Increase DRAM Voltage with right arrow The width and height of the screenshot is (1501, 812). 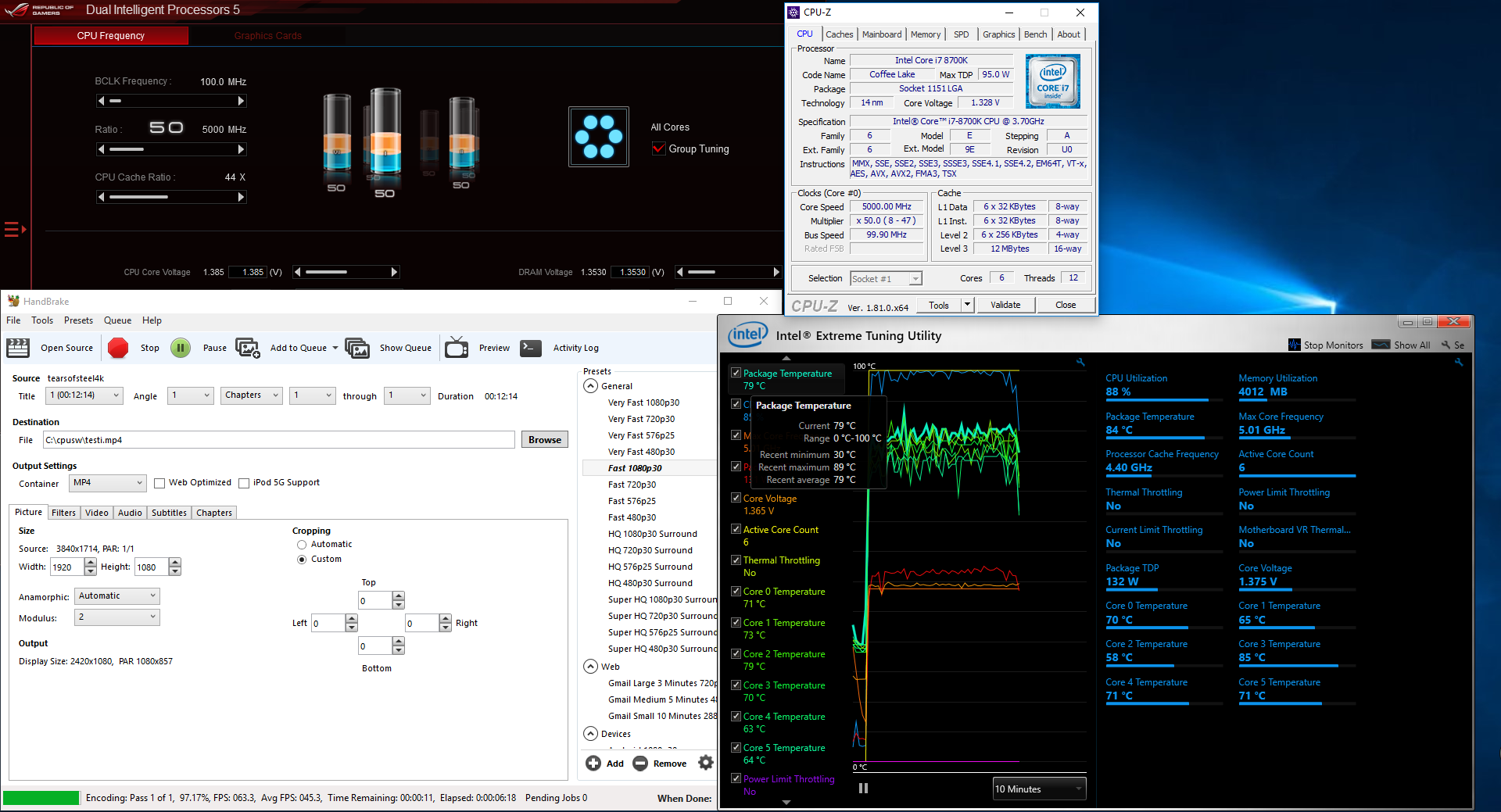pyautogui.click(x=776, y=272)
